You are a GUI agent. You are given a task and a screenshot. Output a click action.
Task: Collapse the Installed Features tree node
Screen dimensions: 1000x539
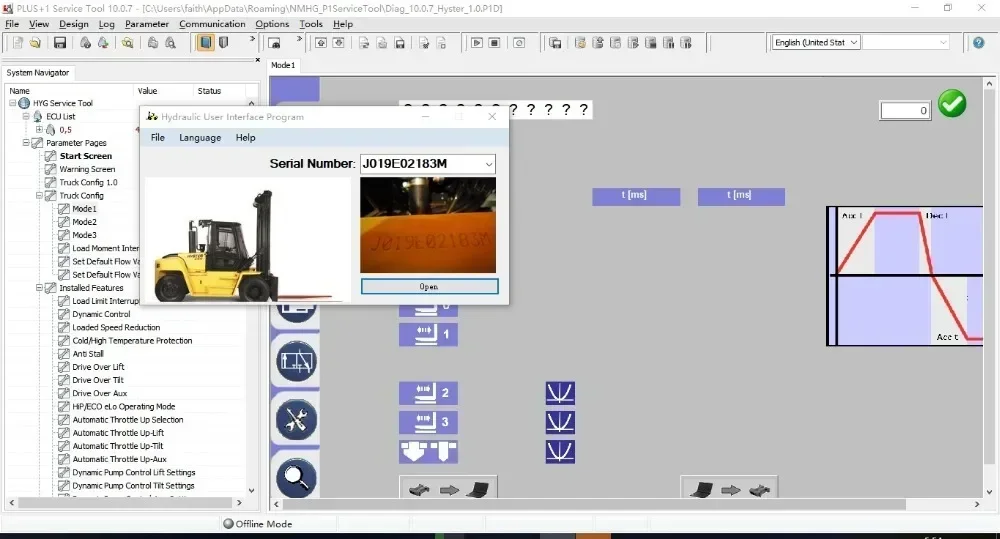[39, 288]
